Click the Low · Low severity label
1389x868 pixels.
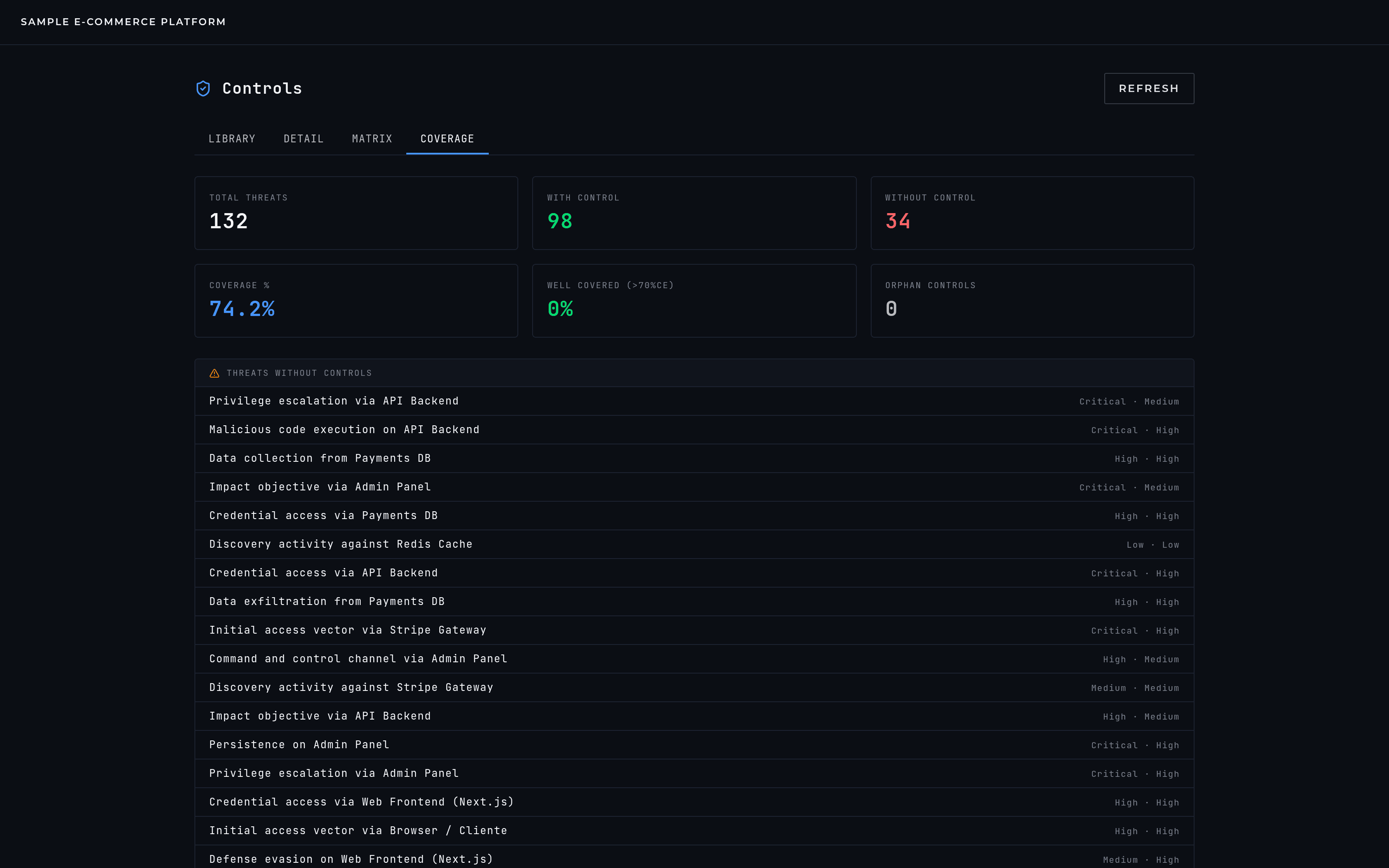1152,545
